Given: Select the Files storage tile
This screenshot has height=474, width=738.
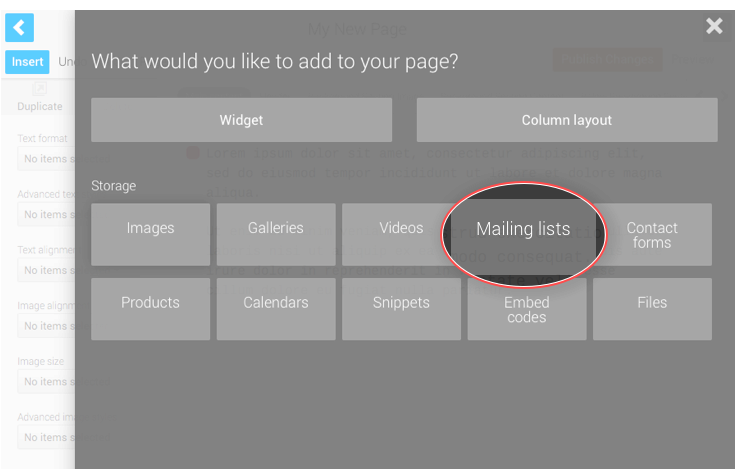Looking at the screenshot, I should click(x=652, y=309).
